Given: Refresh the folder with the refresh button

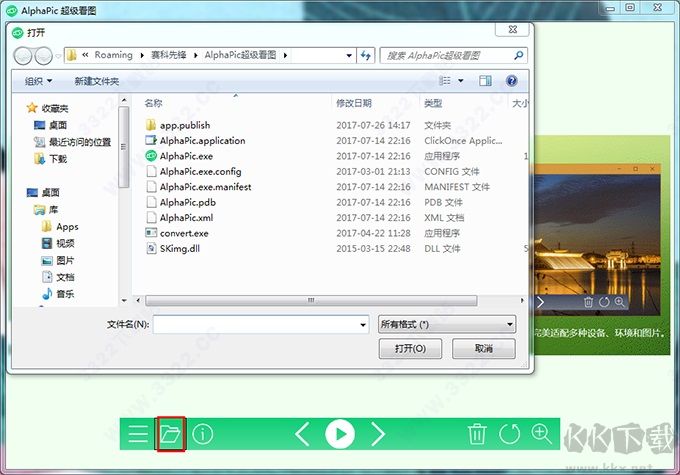Looking at the screenshot, I should tap(366, 56).
